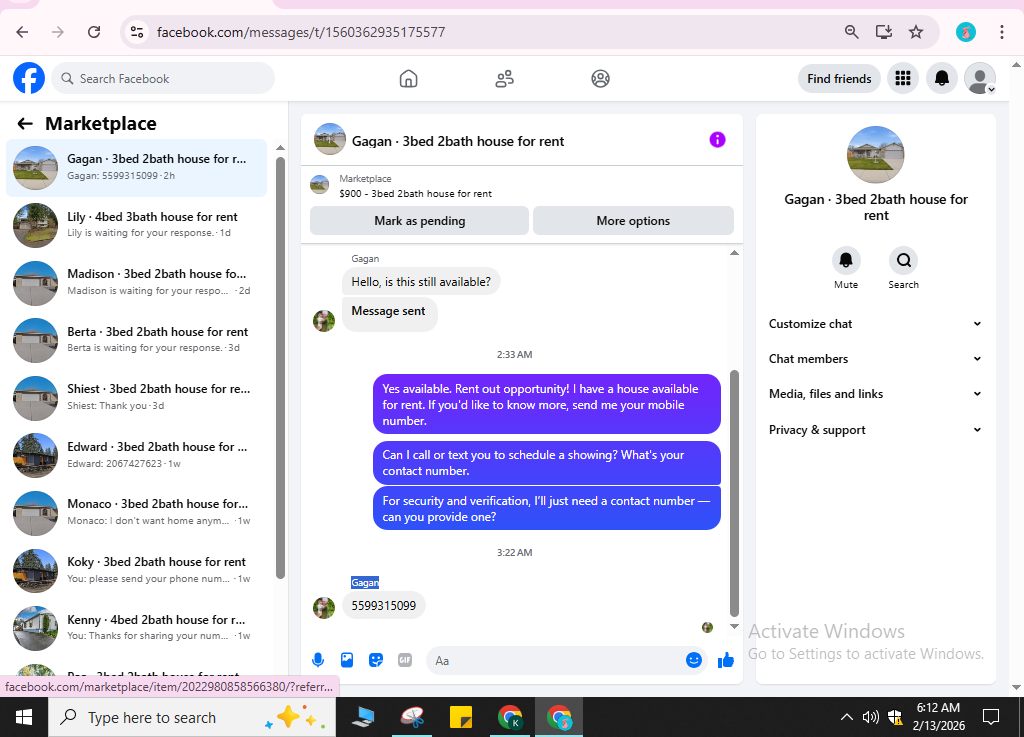Screen dimensions: 1024x737
Task: Open the emoji picker in message box
Action: point(694,660)
